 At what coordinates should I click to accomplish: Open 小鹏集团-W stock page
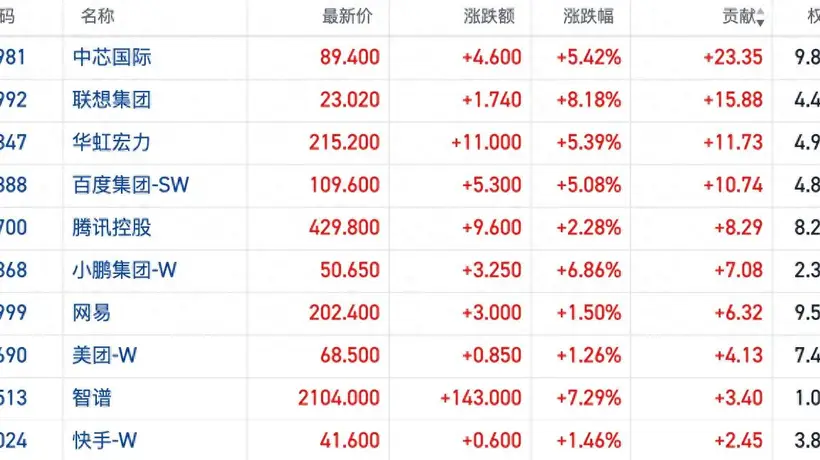[124, 270]
